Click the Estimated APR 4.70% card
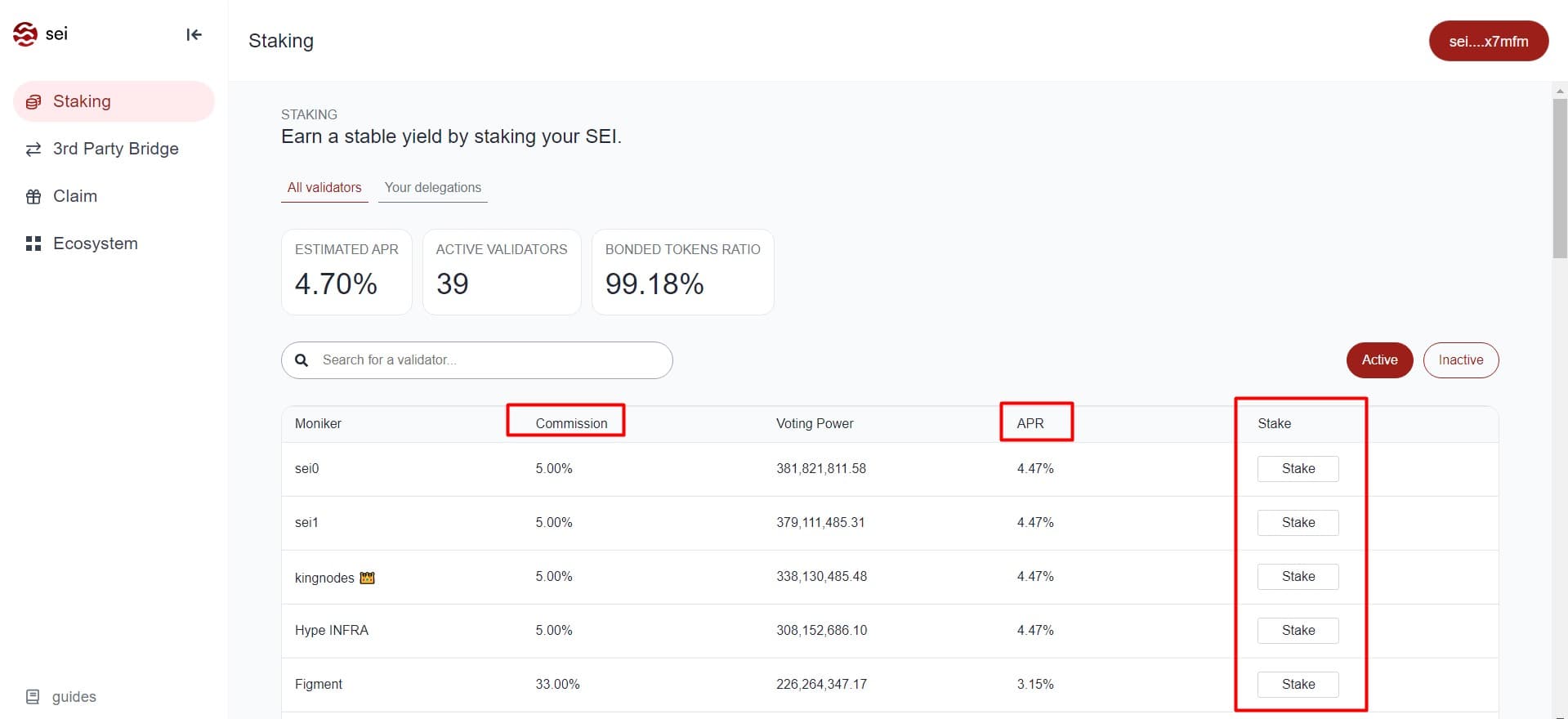Viewport: 1568px width, 719px height. [x=346, y=272]
